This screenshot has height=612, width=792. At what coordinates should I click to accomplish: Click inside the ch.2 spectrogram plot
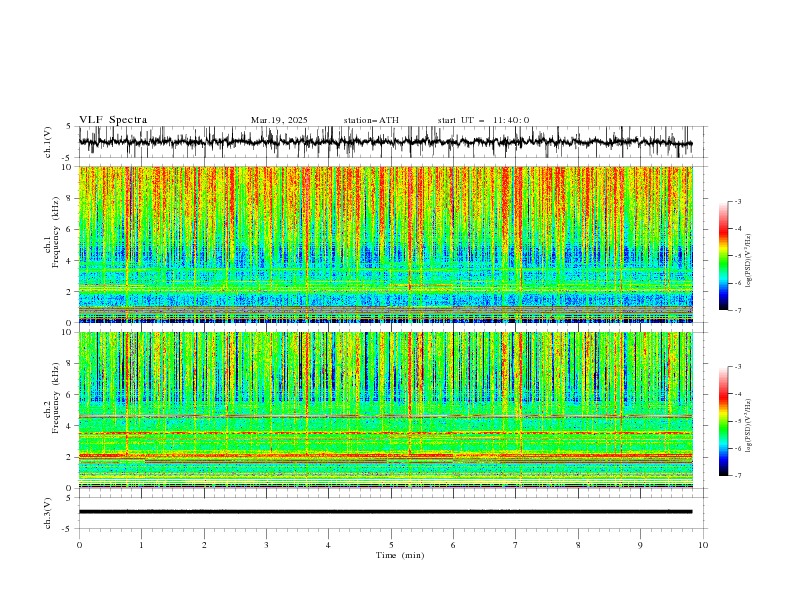coord(385,410)
